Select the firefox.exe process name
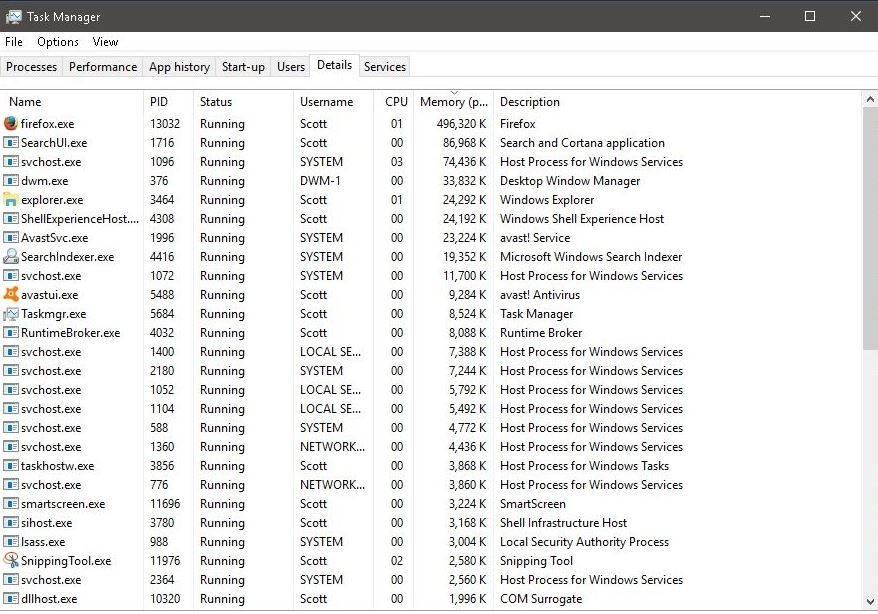Screen dimensions: 878x614 pos(47,124)
